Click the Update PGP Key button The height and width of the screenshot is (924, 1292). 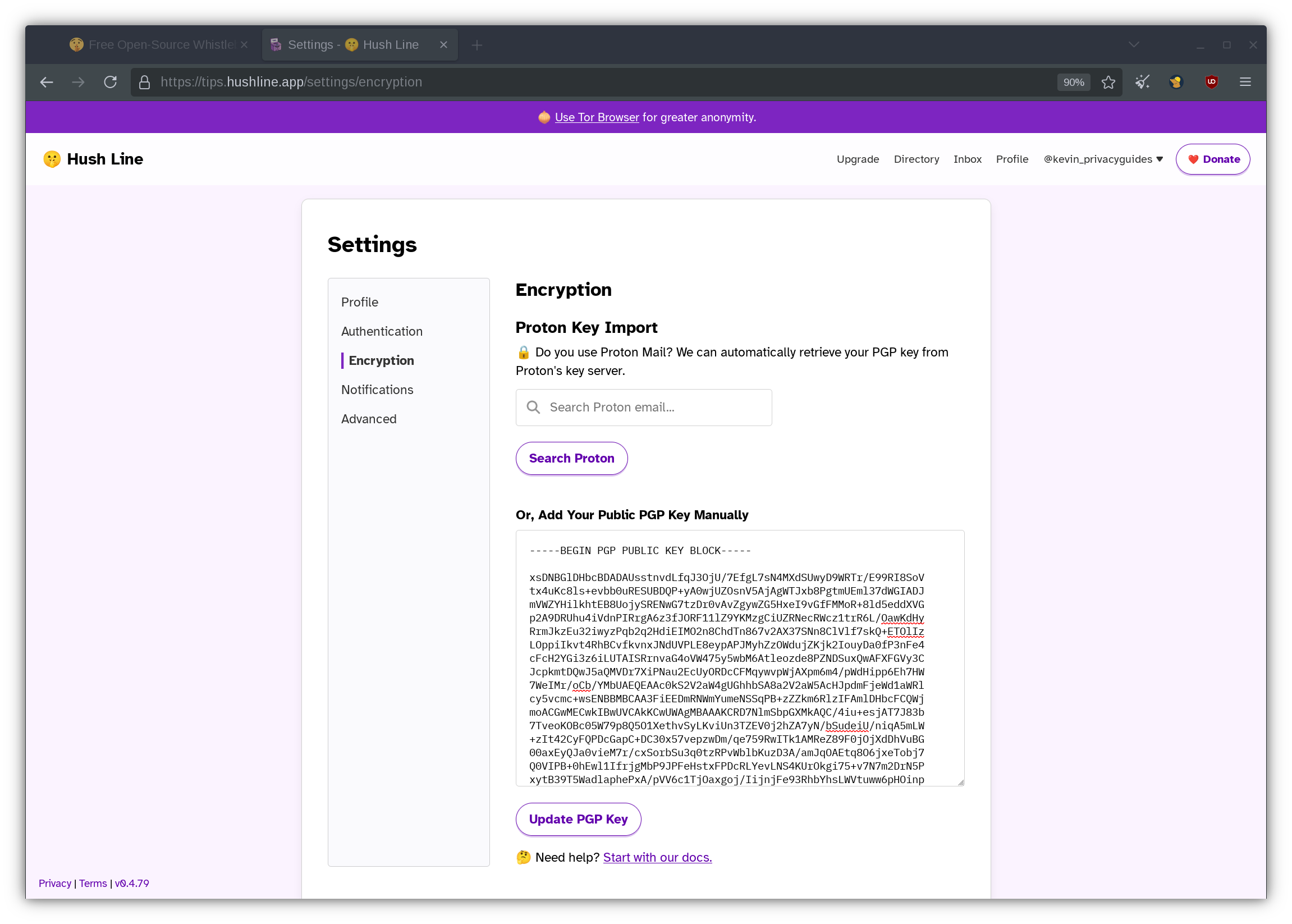[578, 818]
